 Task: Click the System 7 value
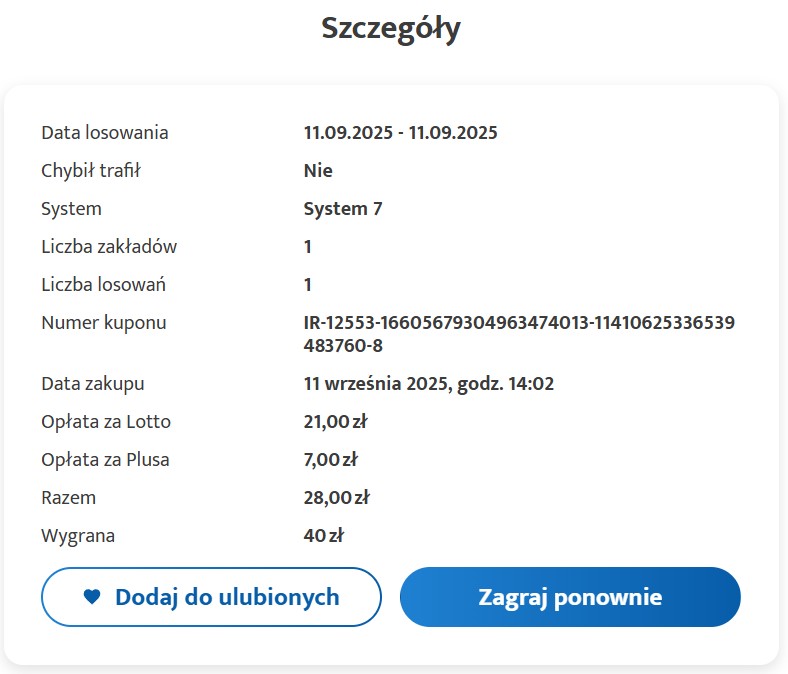point(343,209)
